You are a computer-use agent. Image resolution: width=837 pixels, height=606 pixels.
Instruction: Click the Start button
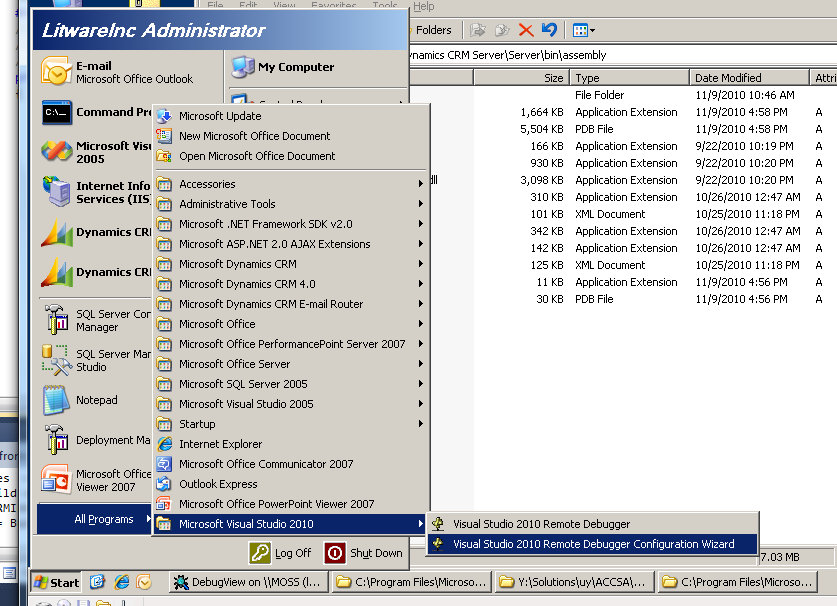tap(57, 582)
